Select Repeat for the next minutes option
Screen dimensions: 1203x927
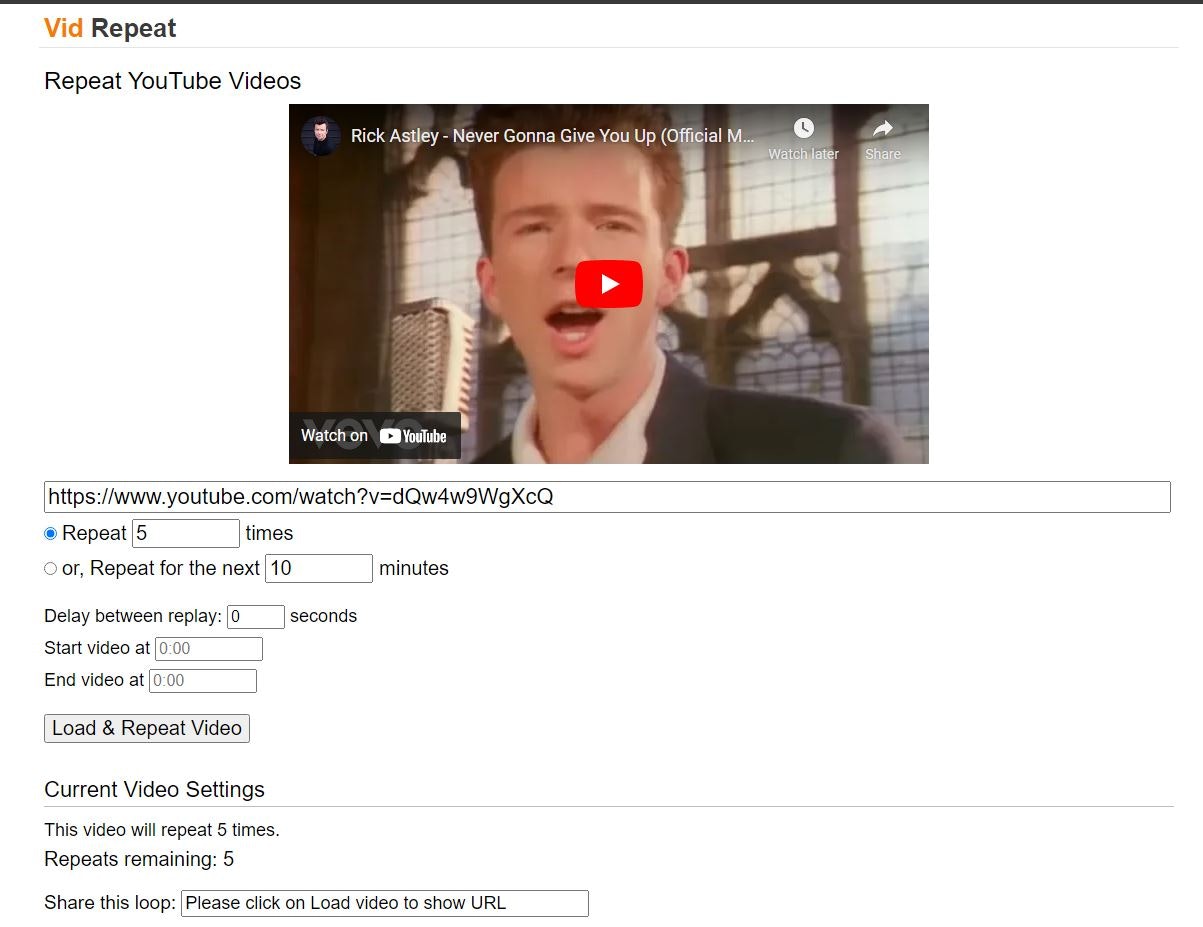51,568
